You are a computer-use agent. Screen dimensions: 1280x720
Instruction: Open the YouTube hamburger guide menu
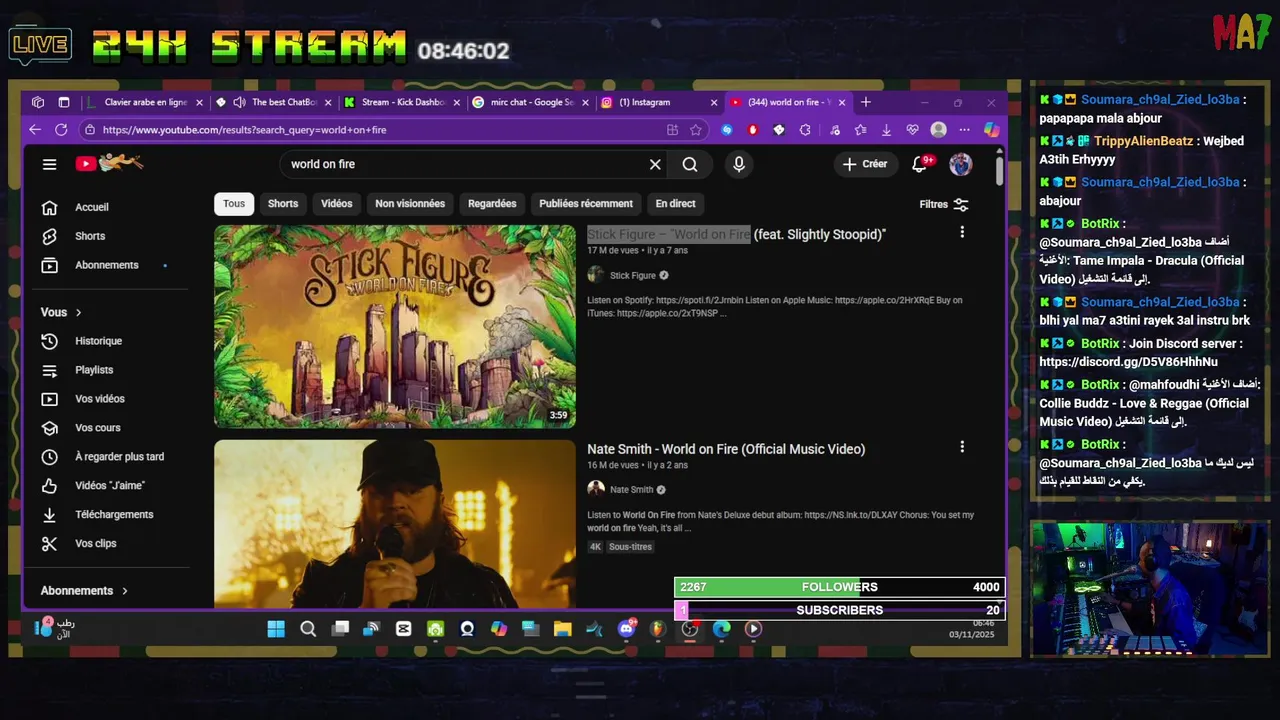(49, 164)
